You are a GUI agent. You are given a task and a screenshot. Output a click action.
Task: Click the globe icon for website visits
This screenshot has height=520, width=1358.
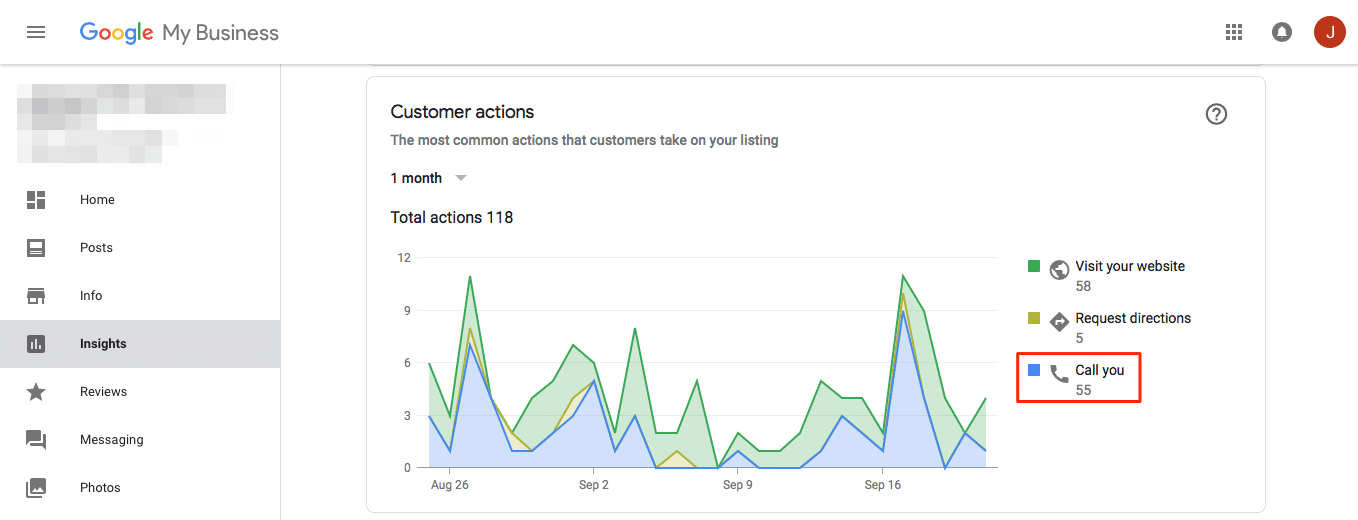pyautogui.click(x=1059, y=270)
